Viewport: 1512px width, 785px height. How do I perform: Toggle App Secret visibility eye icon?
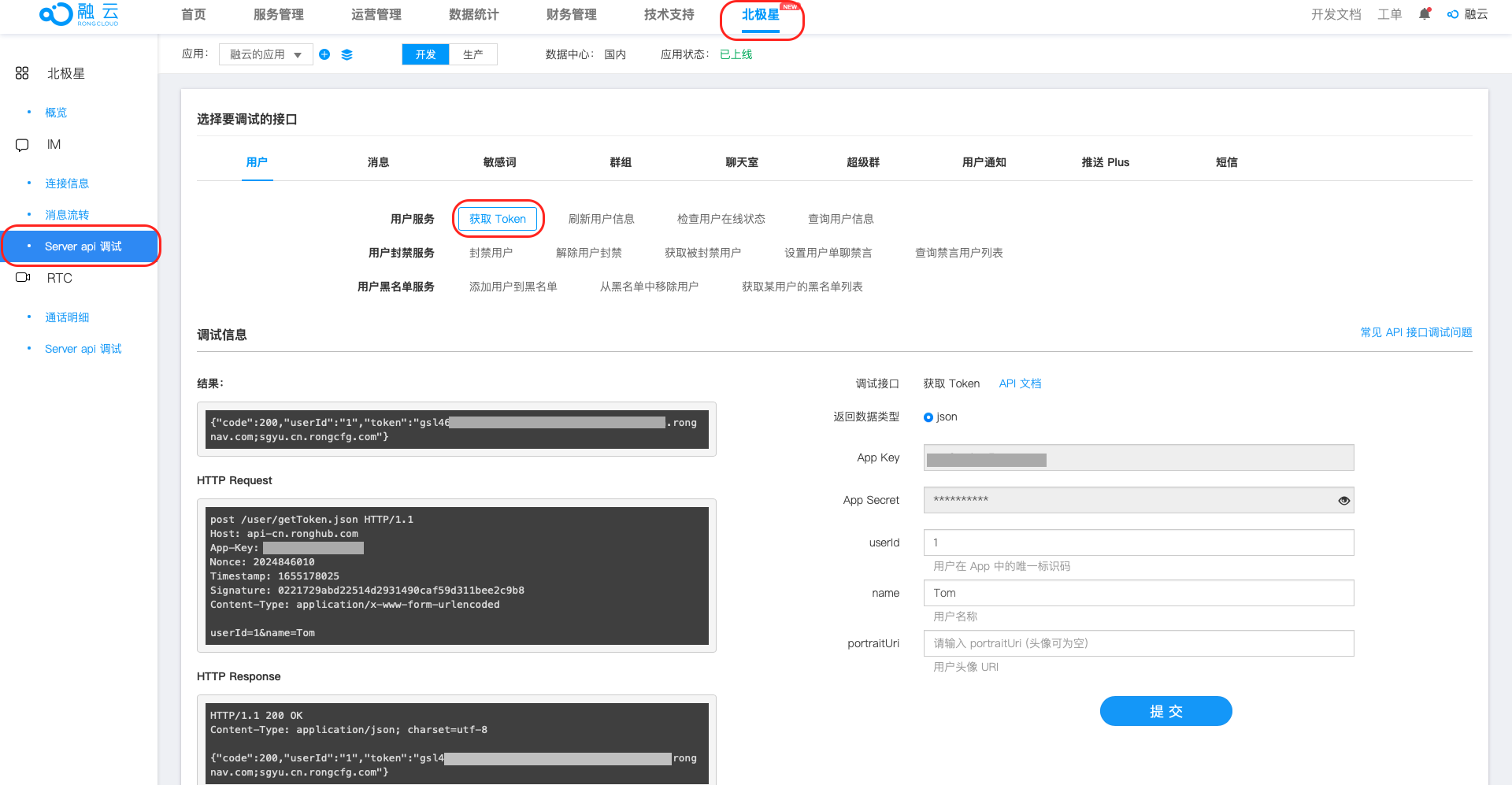[1343, 501]
